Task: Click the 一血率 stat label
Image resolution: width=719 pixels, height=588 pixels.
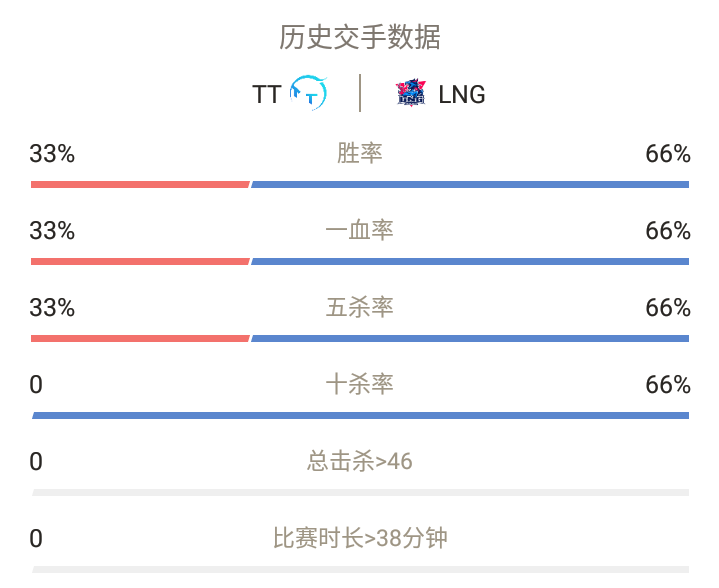Action: point(360,230)
